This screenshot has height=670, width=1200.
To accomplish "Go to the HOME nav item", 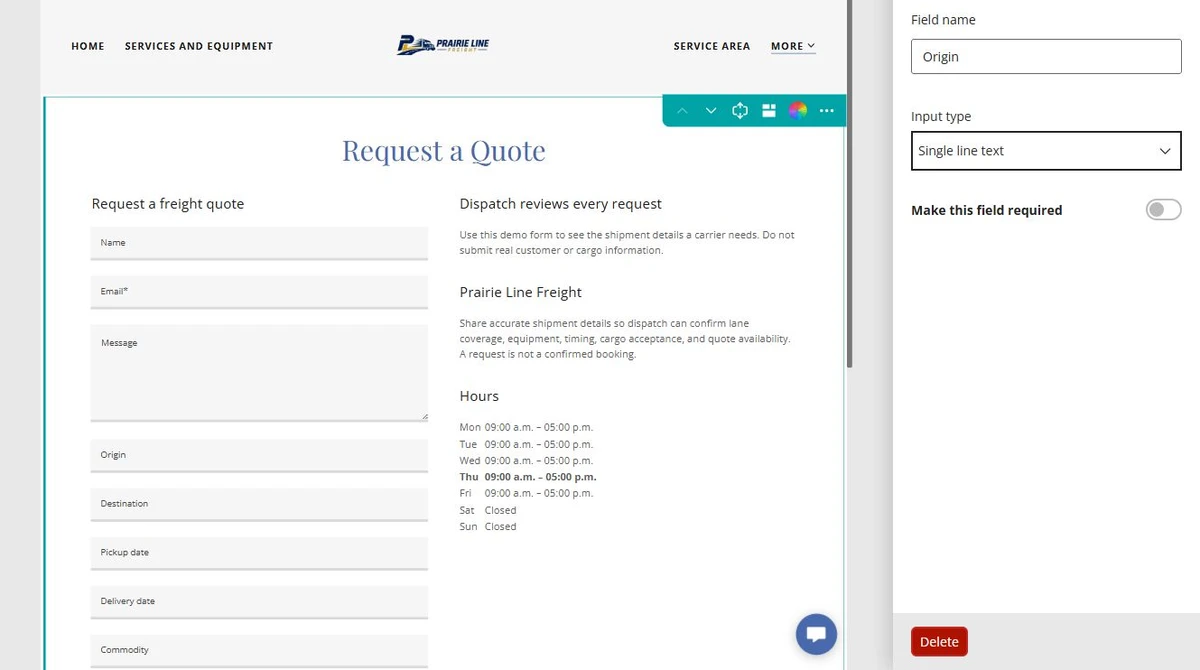I will 88,46.
